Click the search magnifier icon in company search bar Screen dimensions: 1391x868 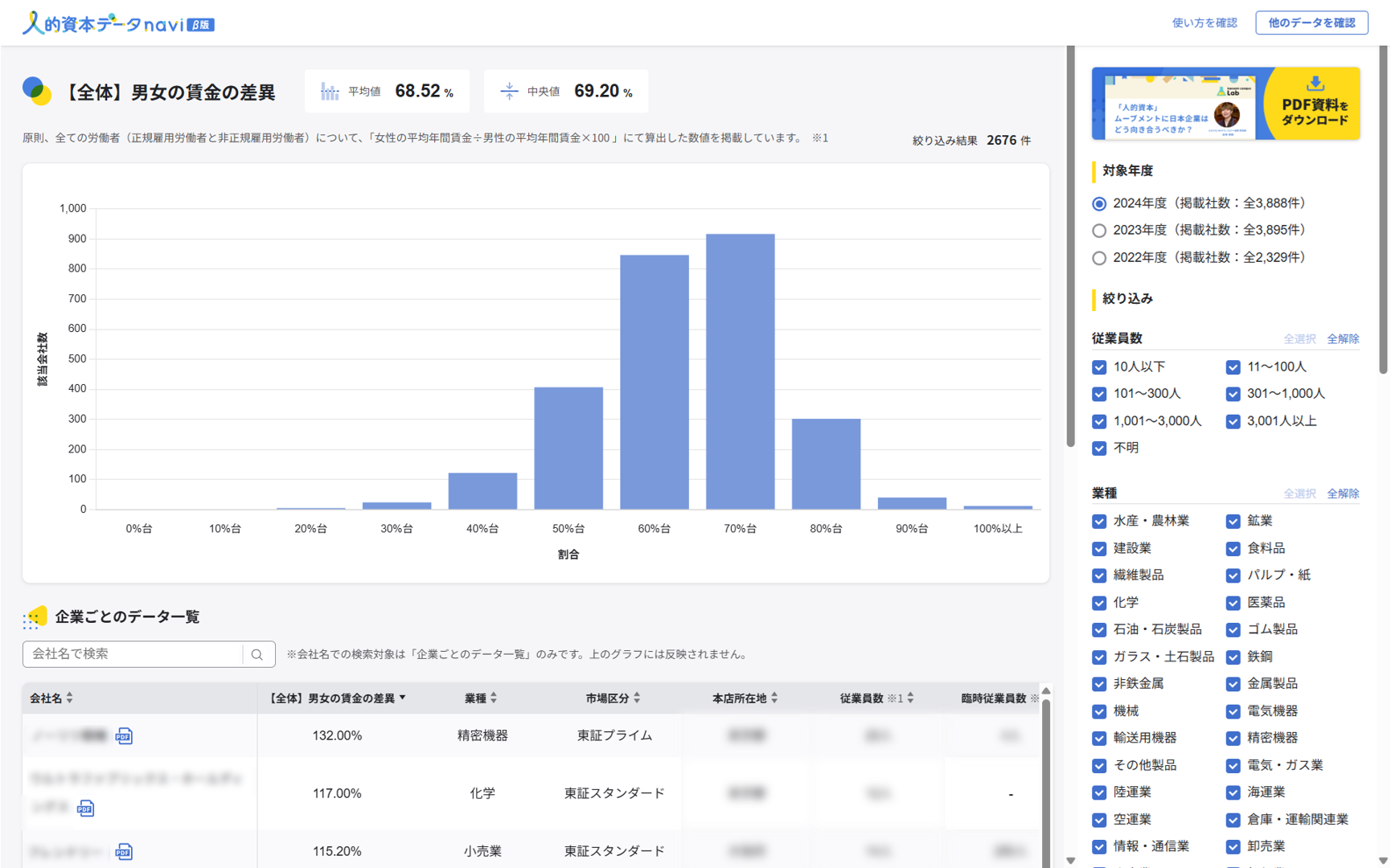[257, 653]
